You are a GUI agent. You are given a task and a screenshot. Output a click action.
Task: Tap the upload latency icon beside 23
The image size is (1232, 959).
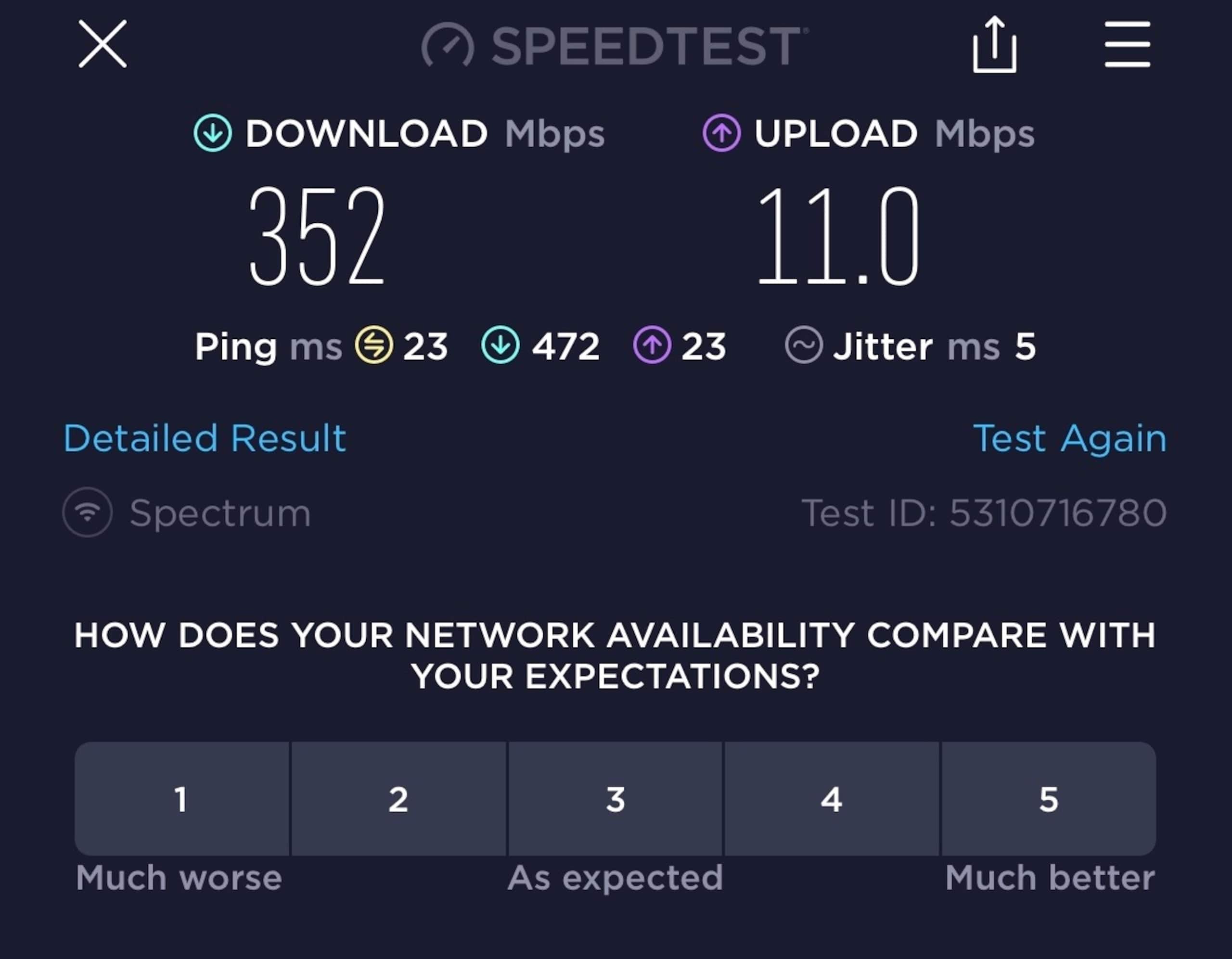[x=652, y=345]
